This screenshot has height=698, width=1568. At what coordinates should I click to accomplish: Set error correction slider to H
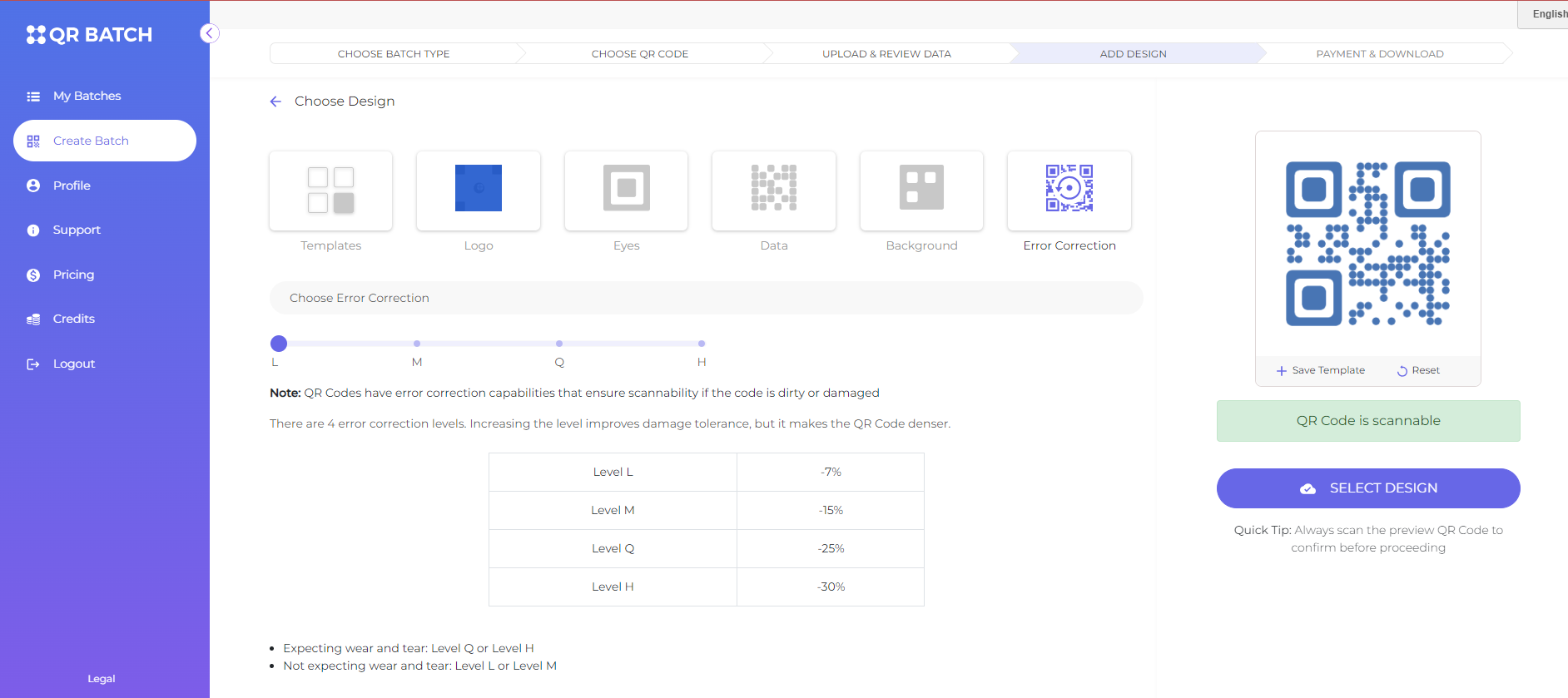click(x=702, y=344)
